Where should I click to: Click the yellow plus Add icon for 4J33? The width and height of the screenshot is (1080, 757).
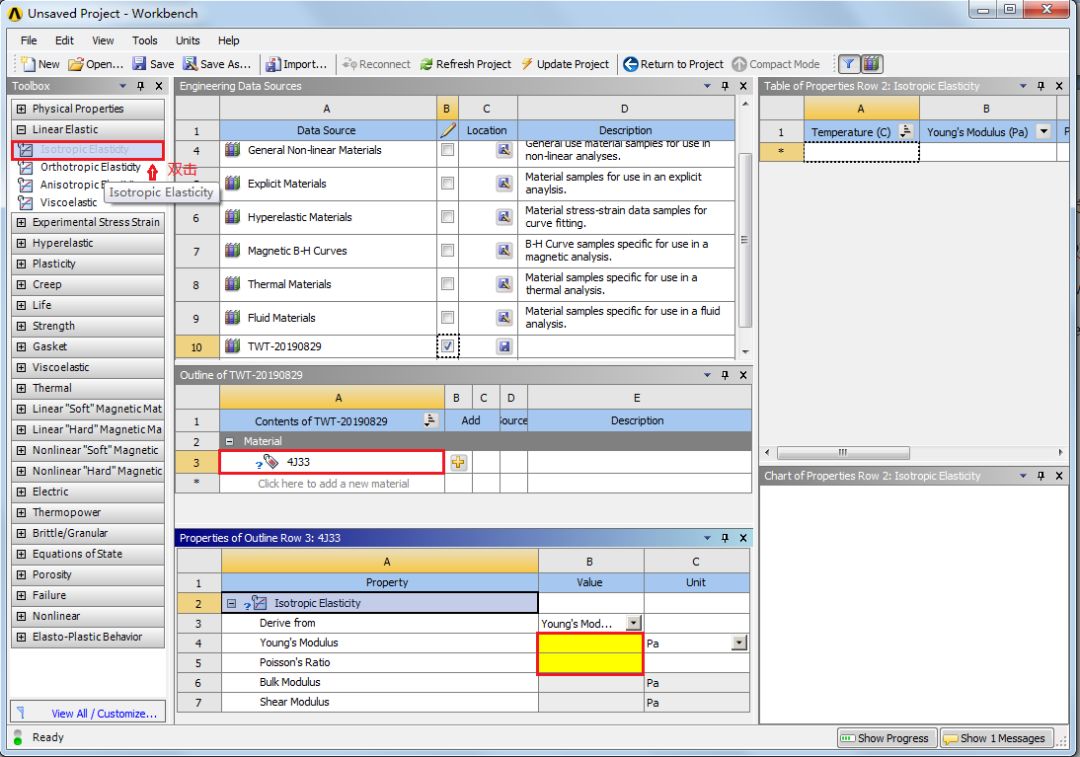click(458, 462)
